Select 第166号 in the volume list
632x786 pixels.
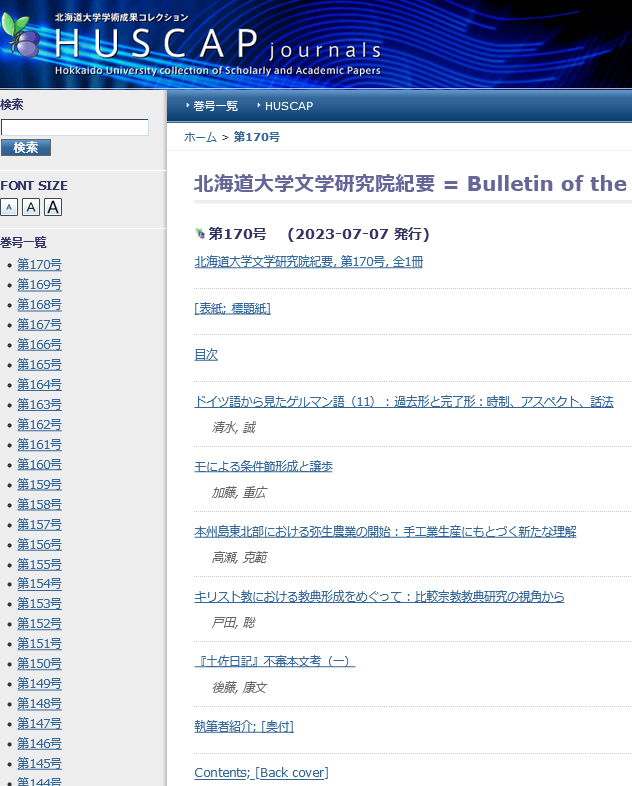pos(40,344)
